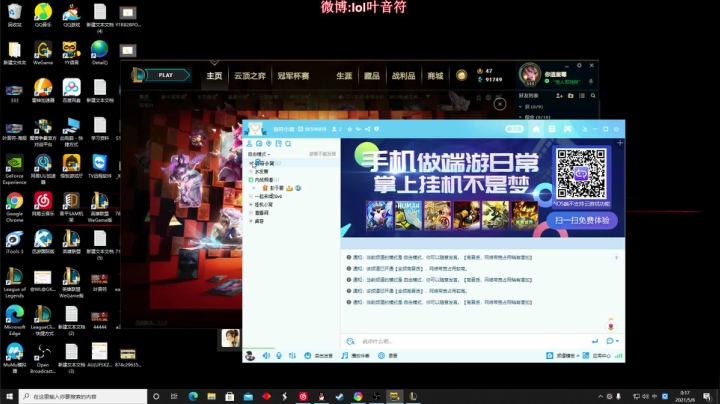Open YY home icon in title bar

point(536,129)
